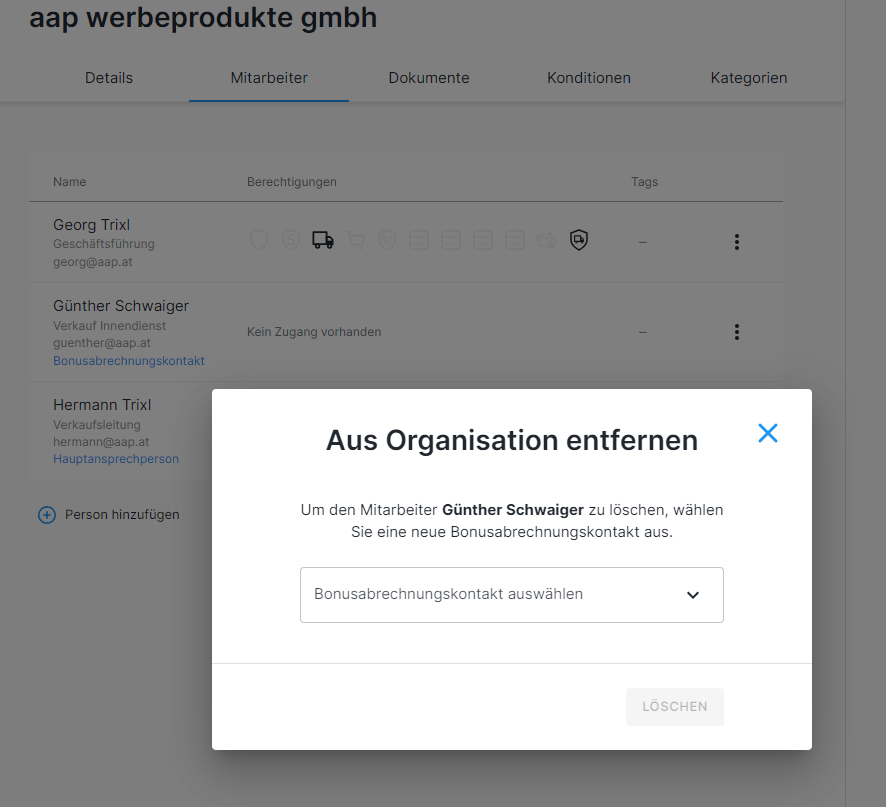Open the three-dot menu for Günther Schwaiger
The width and height of the screenshot is (886, 807).
click(x=736, y=332)
